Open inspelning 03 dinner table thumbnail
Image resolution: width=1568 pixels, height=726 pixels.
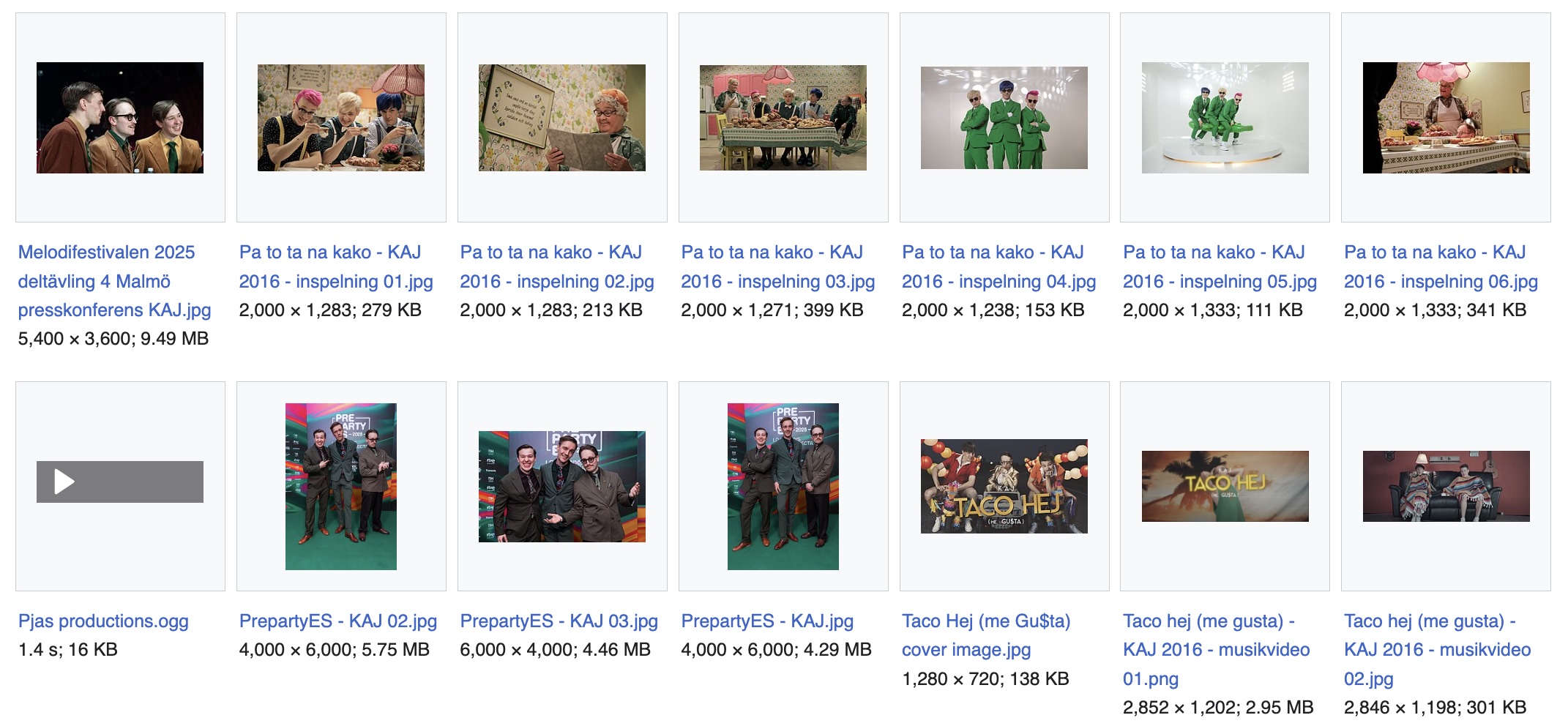783,118
